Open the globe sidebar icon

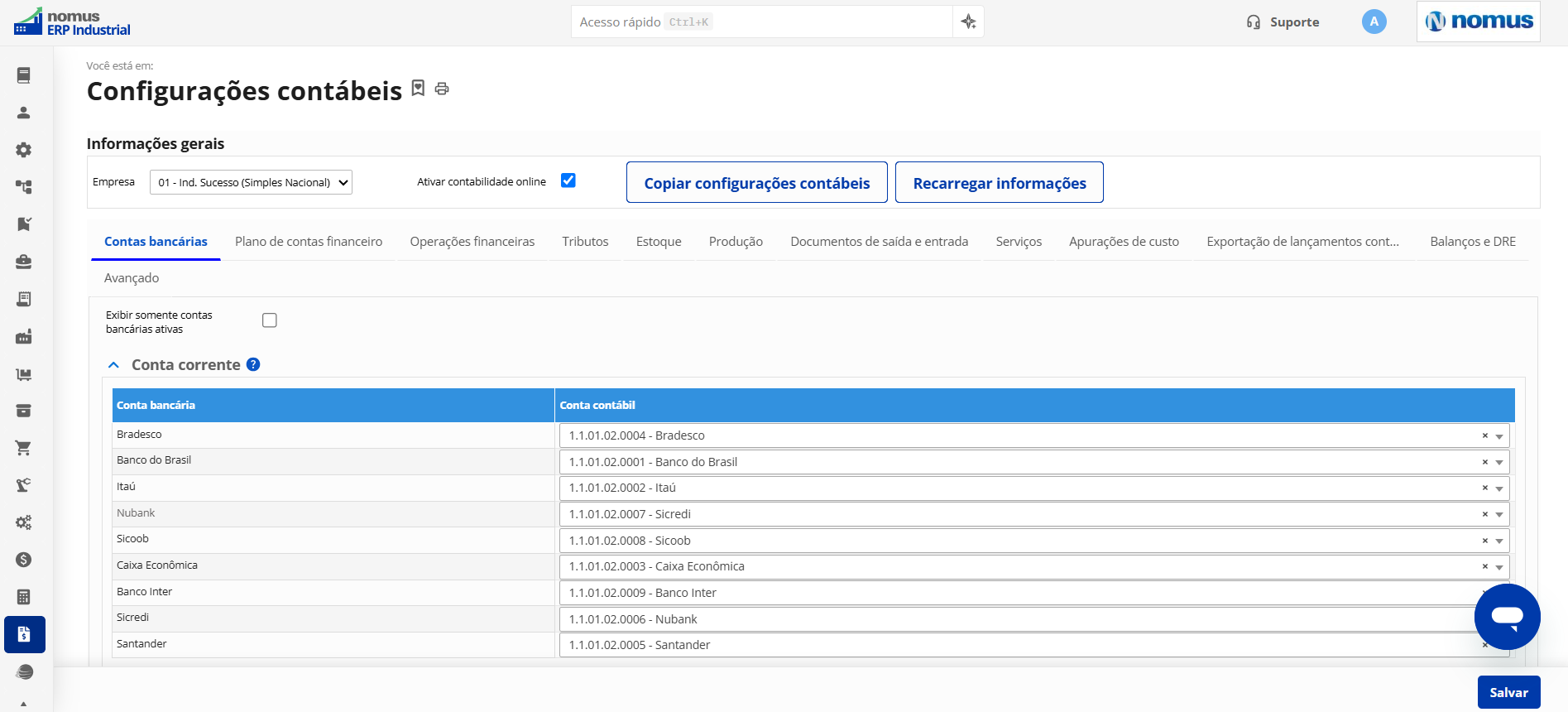click(x=24, y=672)
